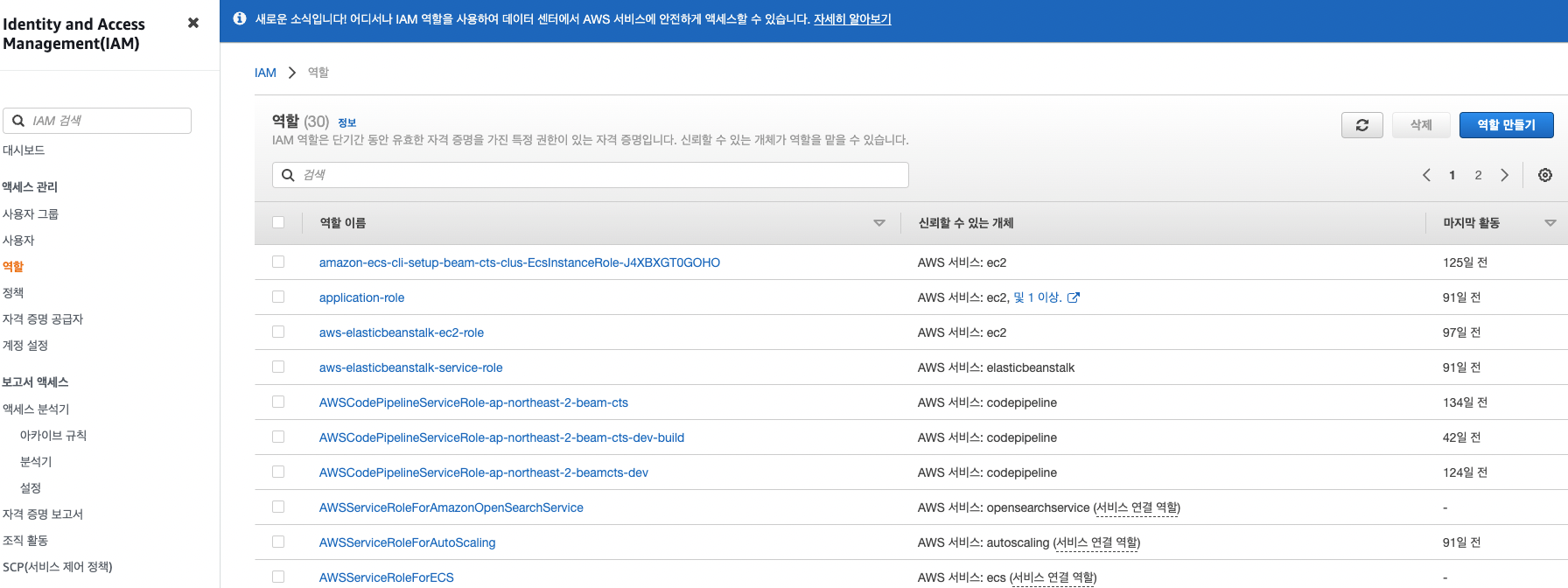Click 역할 만들기 button
The width and height of the screenshot is (1568, 588).
[x=1507, y=125]
